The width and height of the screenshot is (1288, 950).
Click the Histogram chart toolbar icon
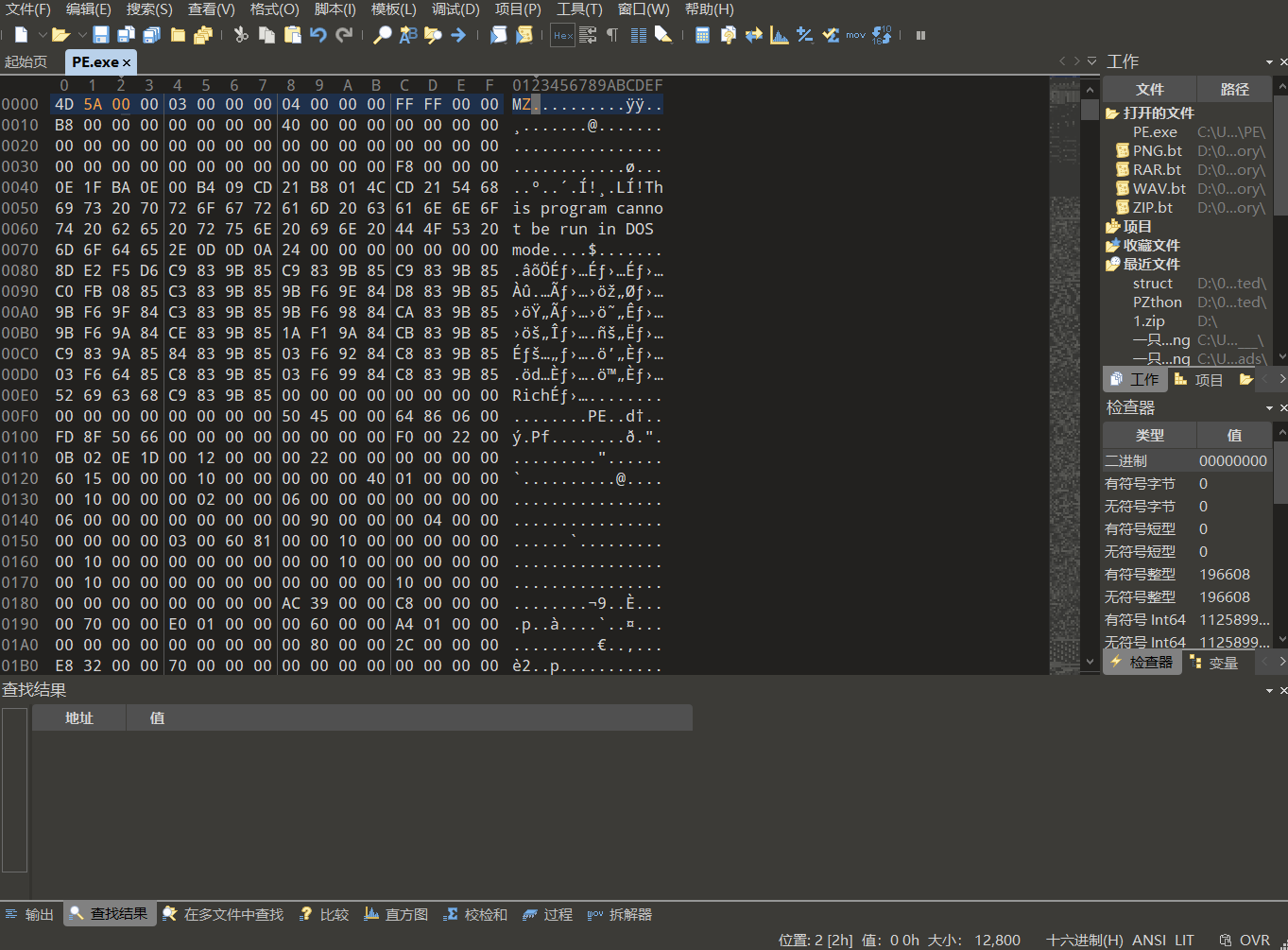coord(779,35)
